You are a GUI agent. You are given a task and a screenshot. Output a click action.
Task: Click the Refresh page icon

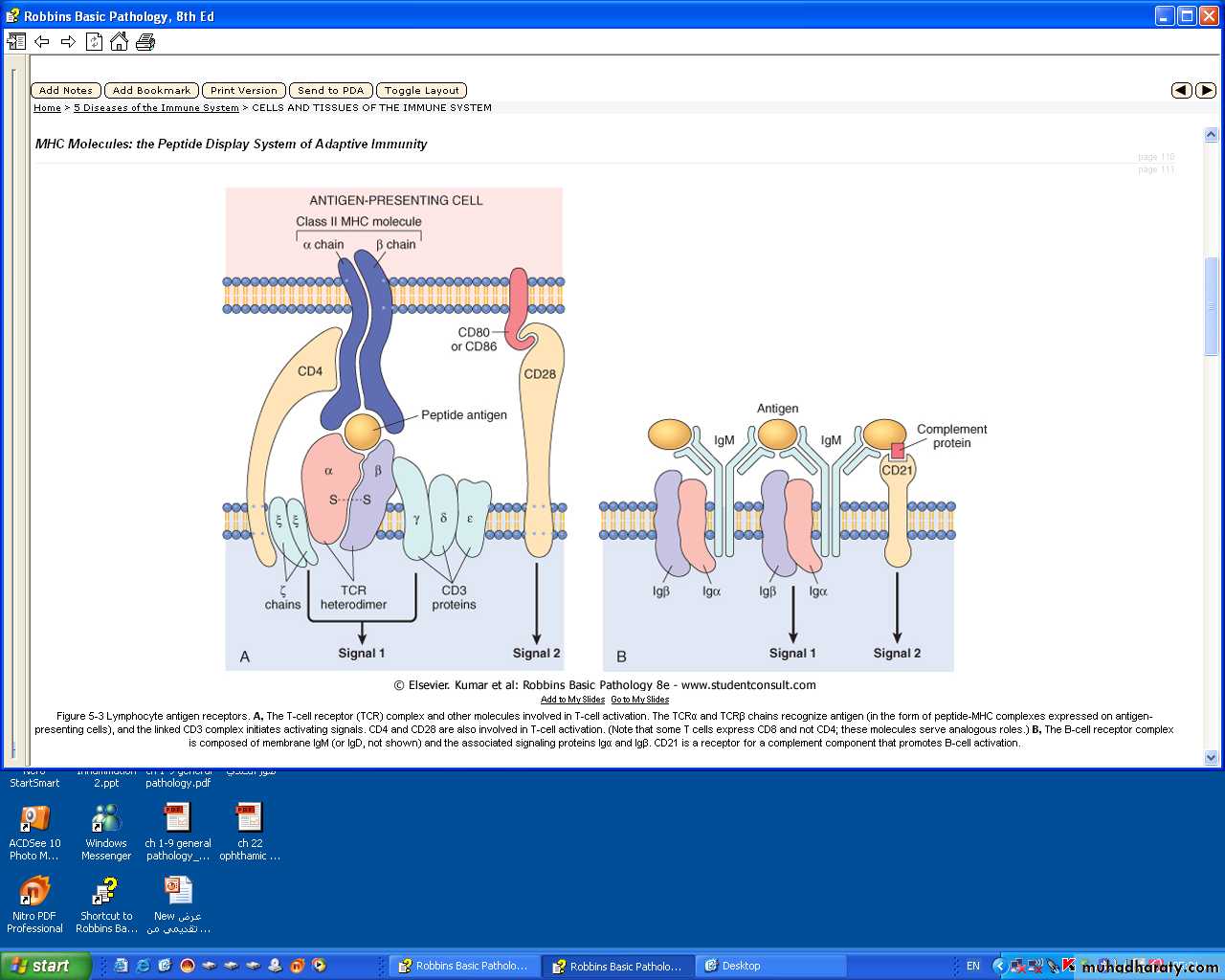pyautogui.click(x=94, y=41)
